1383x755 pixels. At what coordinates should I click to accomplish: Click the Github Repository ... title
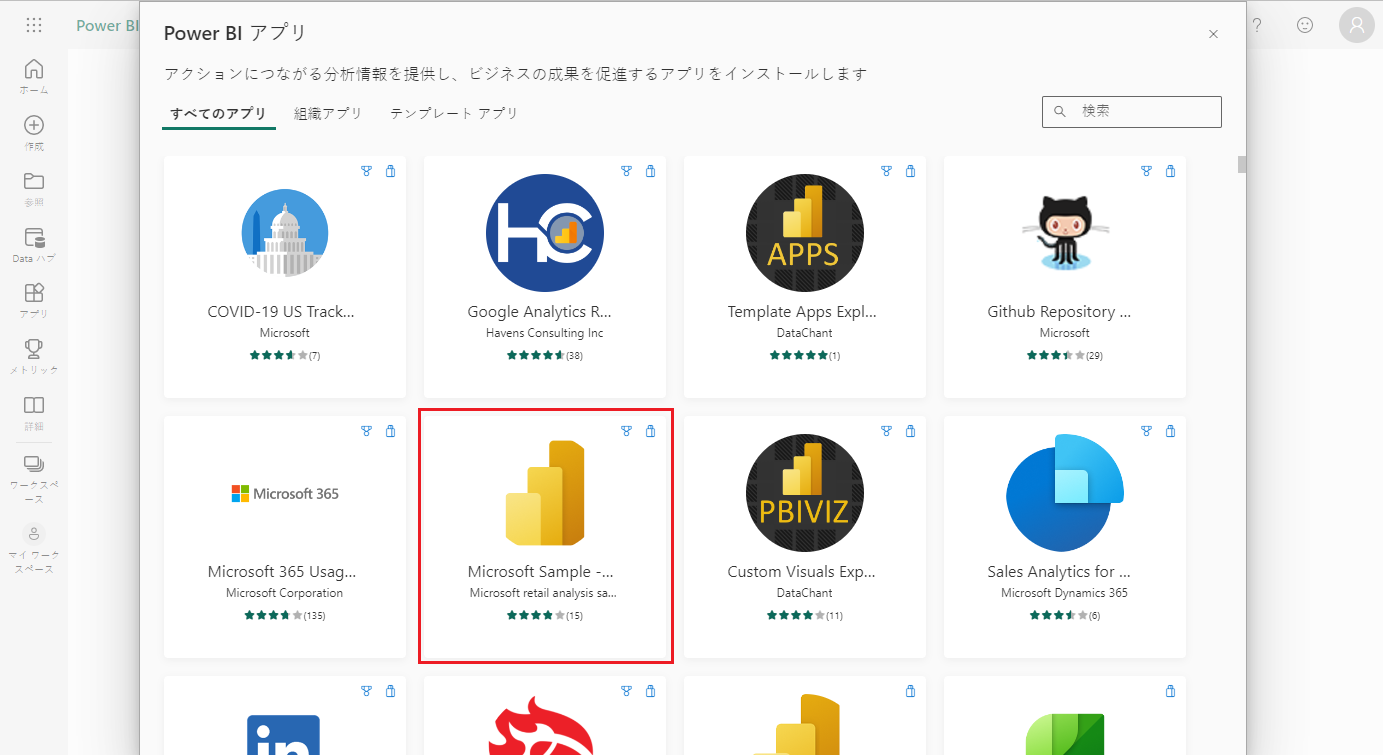pos(1059,312)
